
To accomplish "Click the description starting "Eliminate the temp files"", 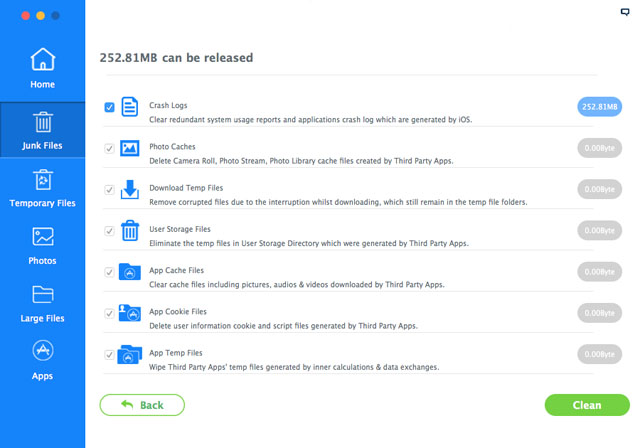I will (309, 243).
